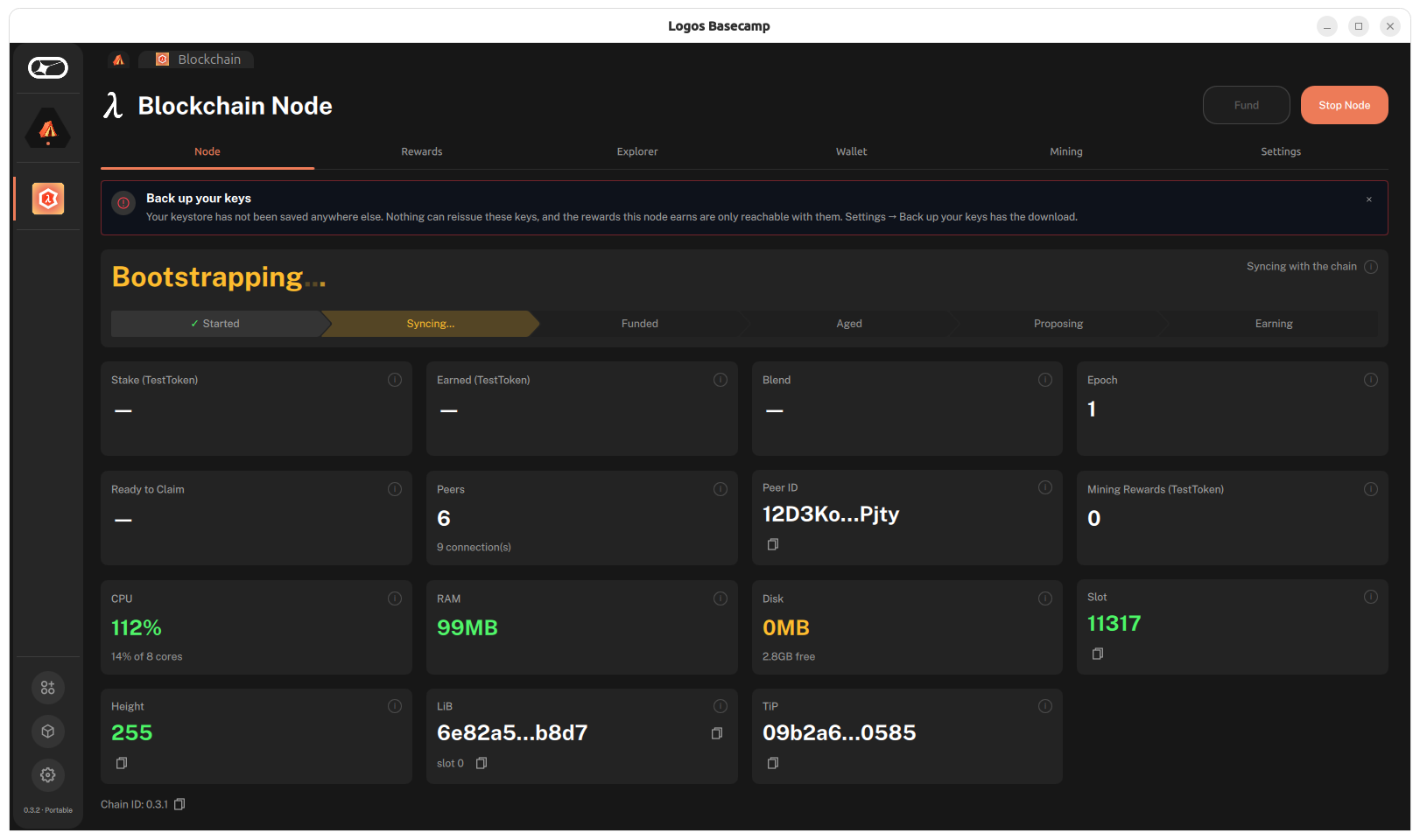Image resolution: width=1420 pixels, height=840 pixels.
Task: Copy the LiB hash 6e82a5...b8d7
Action: click(717, 733)
